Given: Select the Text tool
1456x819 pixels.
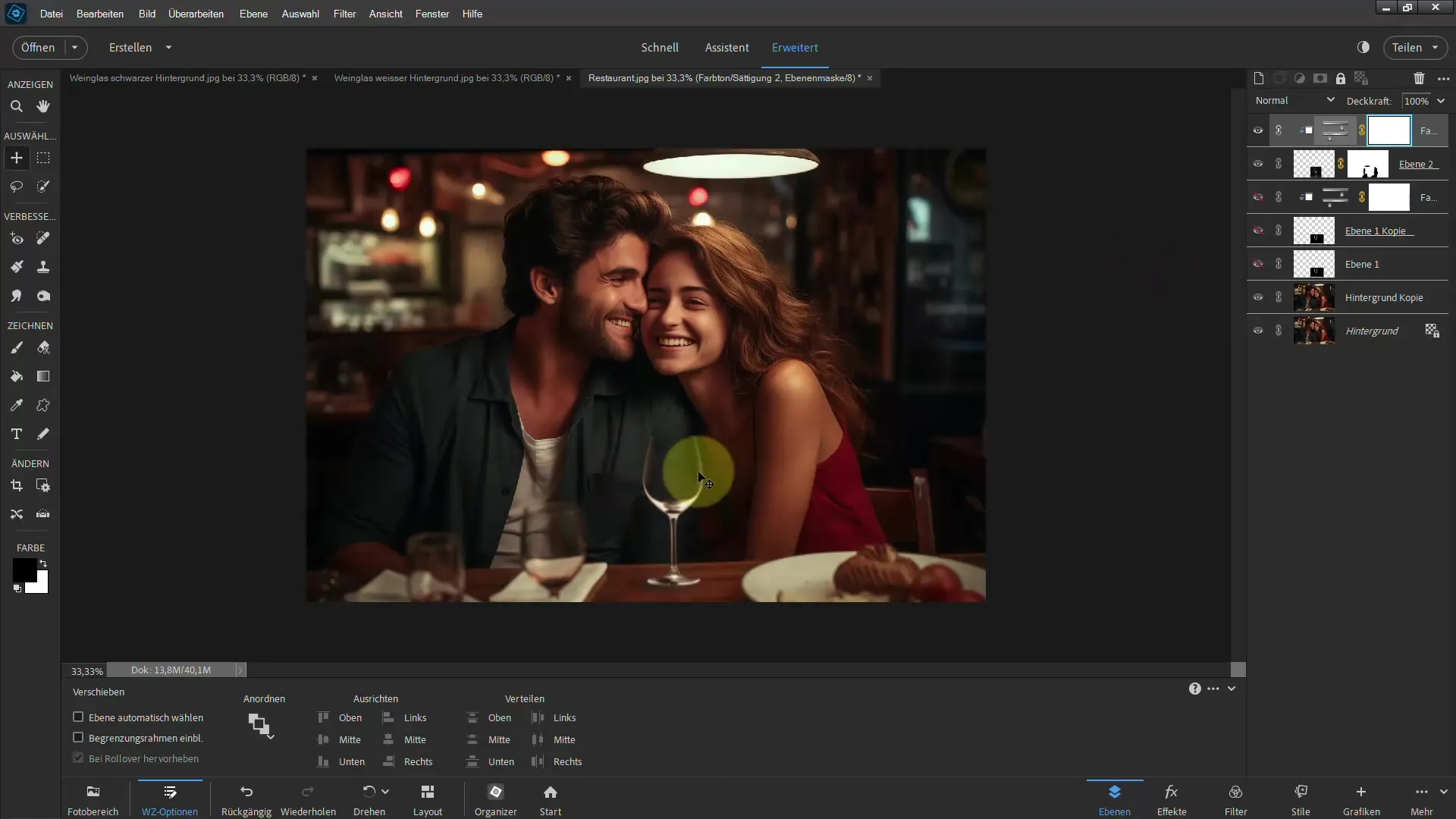Looking at the screenshot, I should (x=16, y=435).
